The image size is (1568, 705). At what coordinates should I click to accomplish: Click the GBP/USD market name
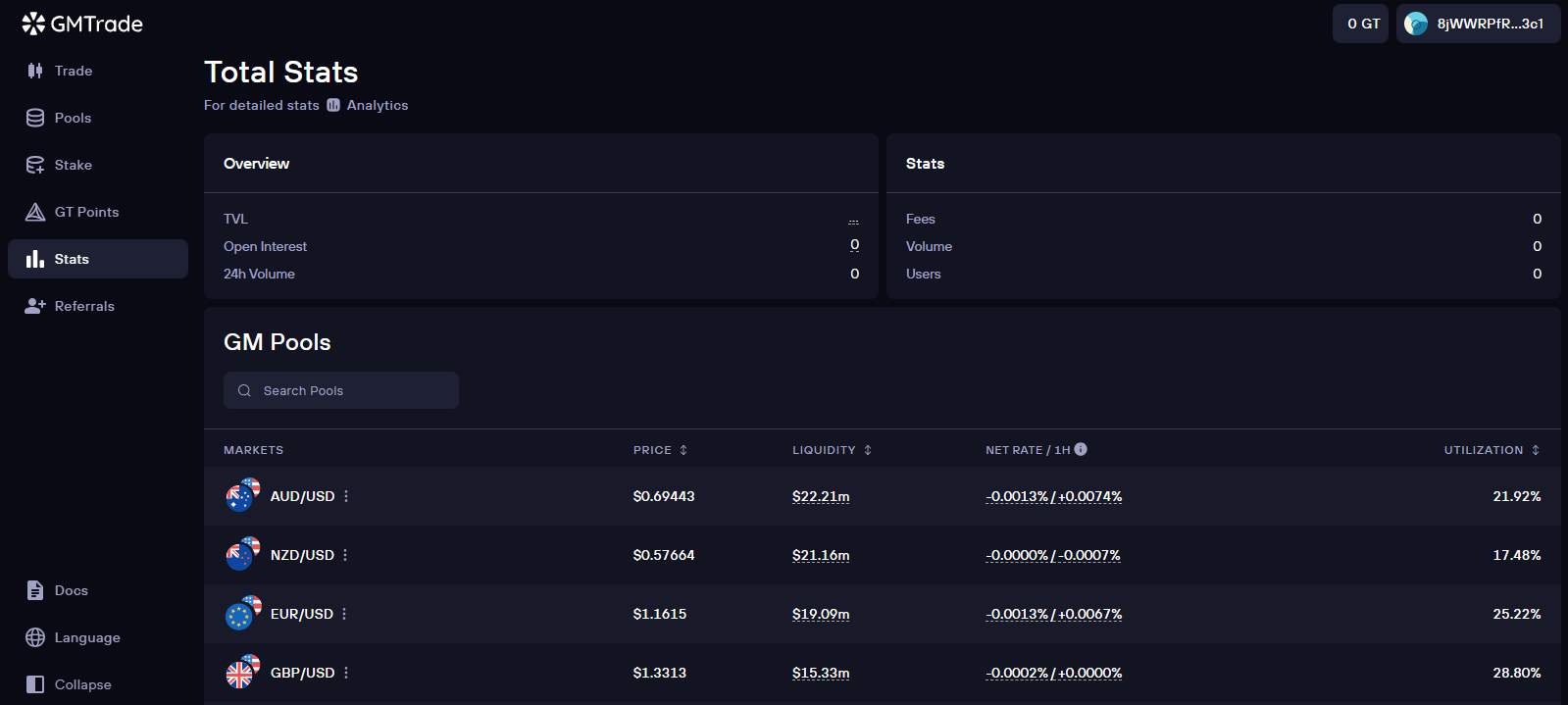click(303, 673)
